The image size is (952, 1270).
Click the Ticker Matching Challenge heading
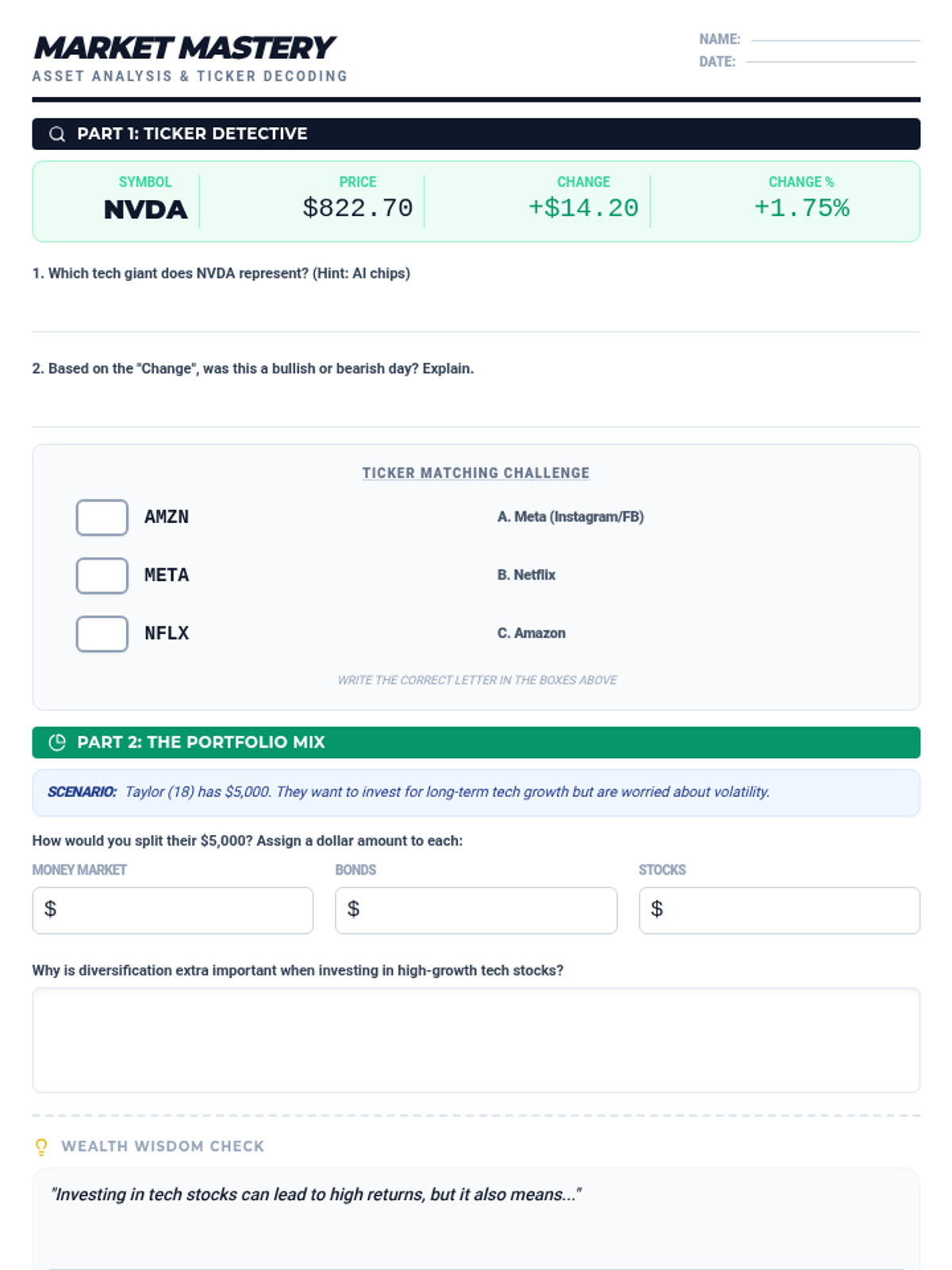tap(476, 473)
